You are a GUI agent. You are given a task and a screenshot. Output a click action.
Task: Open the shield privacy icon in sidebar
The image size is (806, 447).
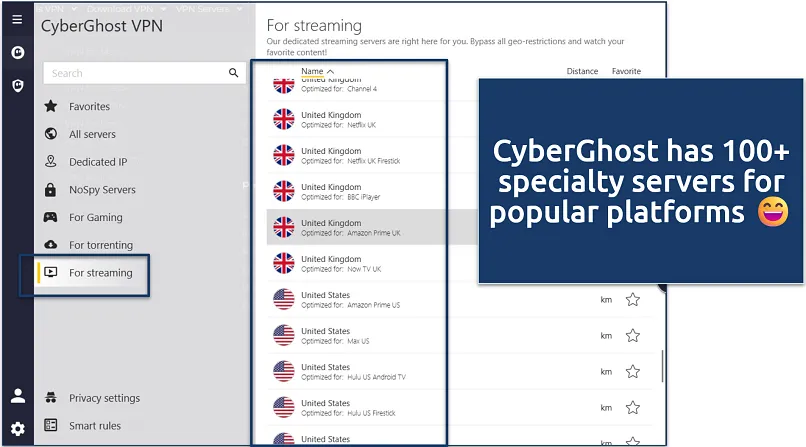(18, 85)
